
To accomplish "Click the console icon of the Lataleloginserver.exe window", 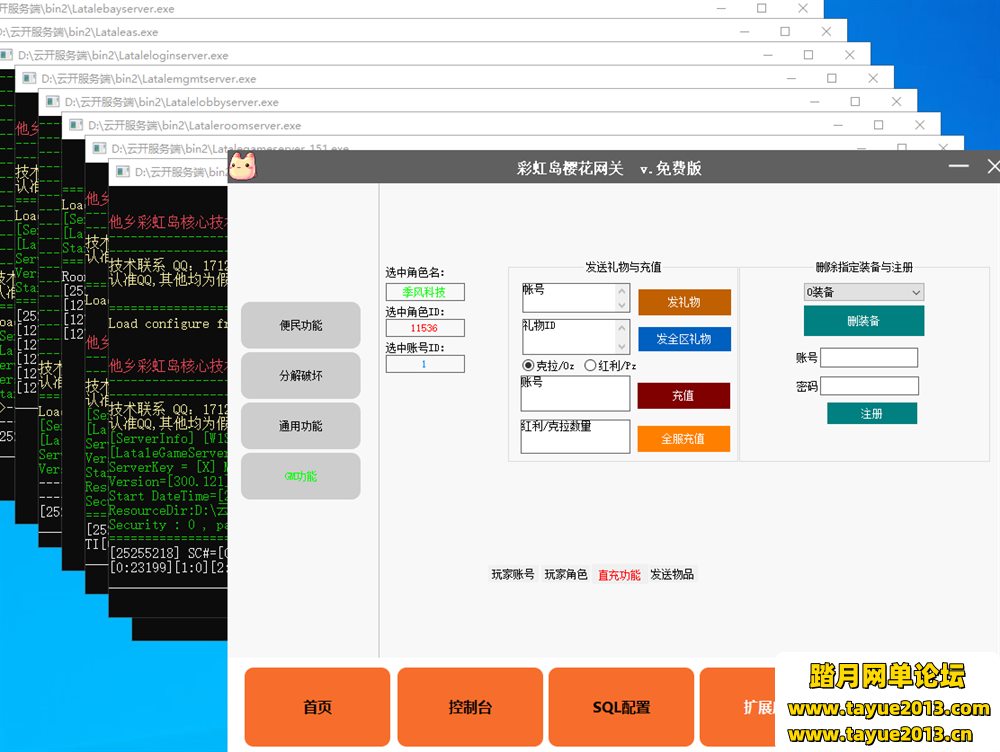I will [x=6, y=55].
